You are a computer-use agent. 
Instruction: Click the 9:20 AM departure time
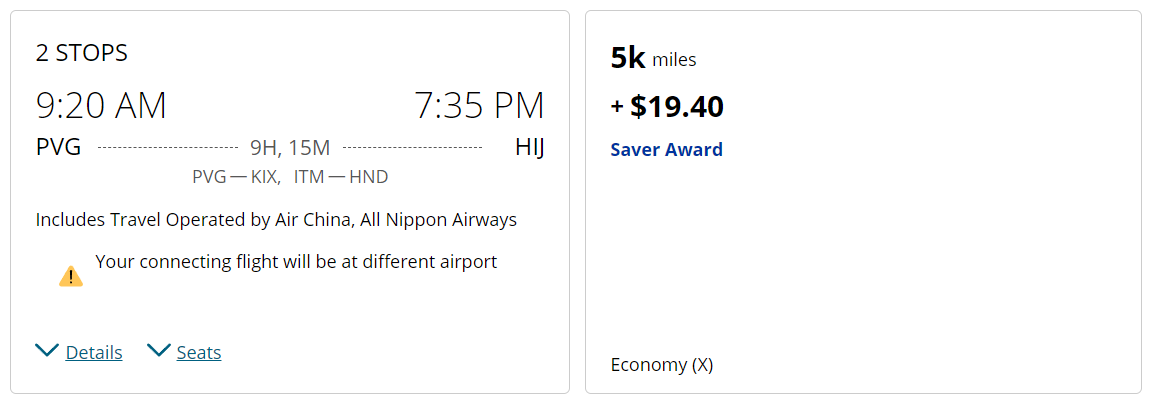click(x=102, y=105)
